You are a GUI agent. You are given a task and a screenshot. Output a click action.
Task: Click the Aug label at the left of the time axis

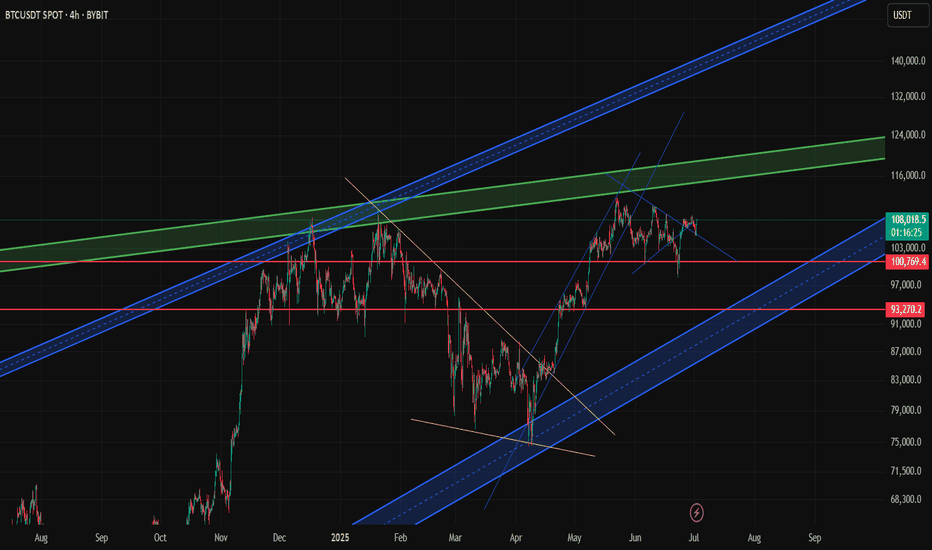click(41, 538)
